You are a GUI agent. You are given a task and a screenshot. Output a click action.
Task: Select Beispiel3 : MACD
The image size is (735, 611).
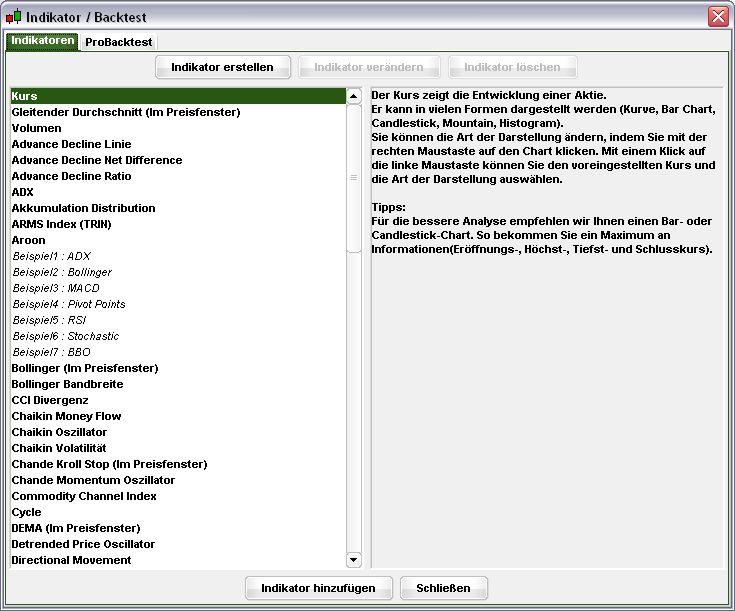(x=178, y=288)
